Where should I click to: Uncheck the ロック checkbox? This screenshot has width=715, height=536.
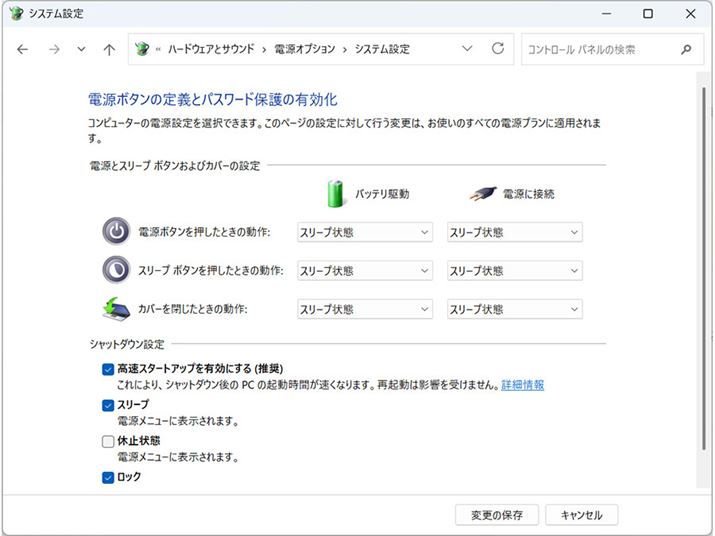(108, 478)
